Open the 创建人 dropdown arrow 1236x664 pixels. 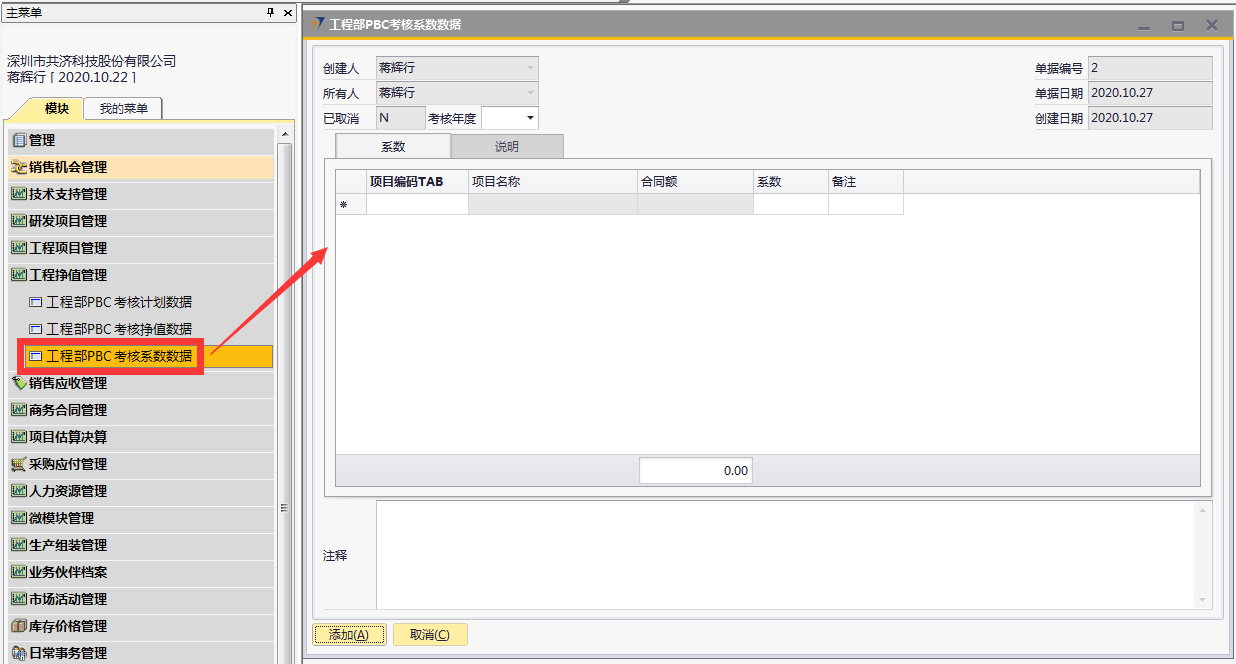pyautogui.click(x=530, y=68)
